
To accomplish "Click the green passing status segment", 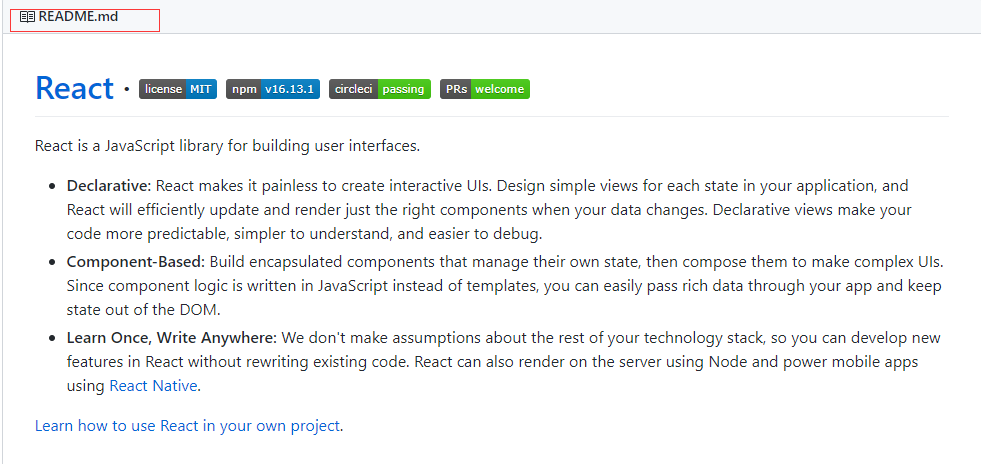I will (x=404, y=89).
